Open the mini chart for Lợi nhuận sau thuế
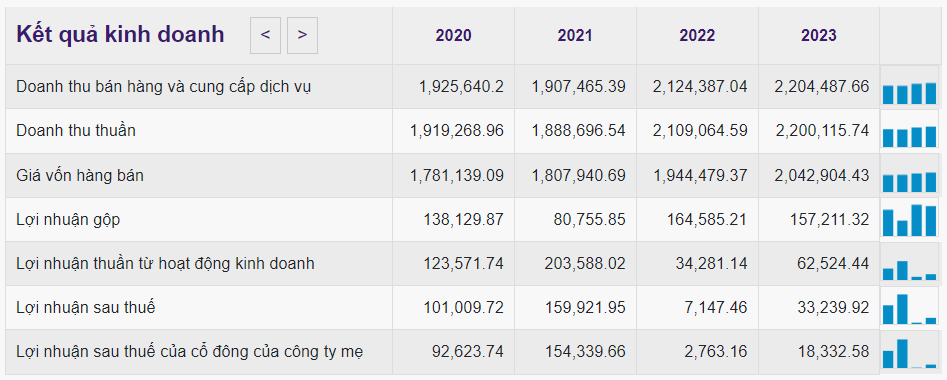The image size is (947, 380). [x=909, y=309]
